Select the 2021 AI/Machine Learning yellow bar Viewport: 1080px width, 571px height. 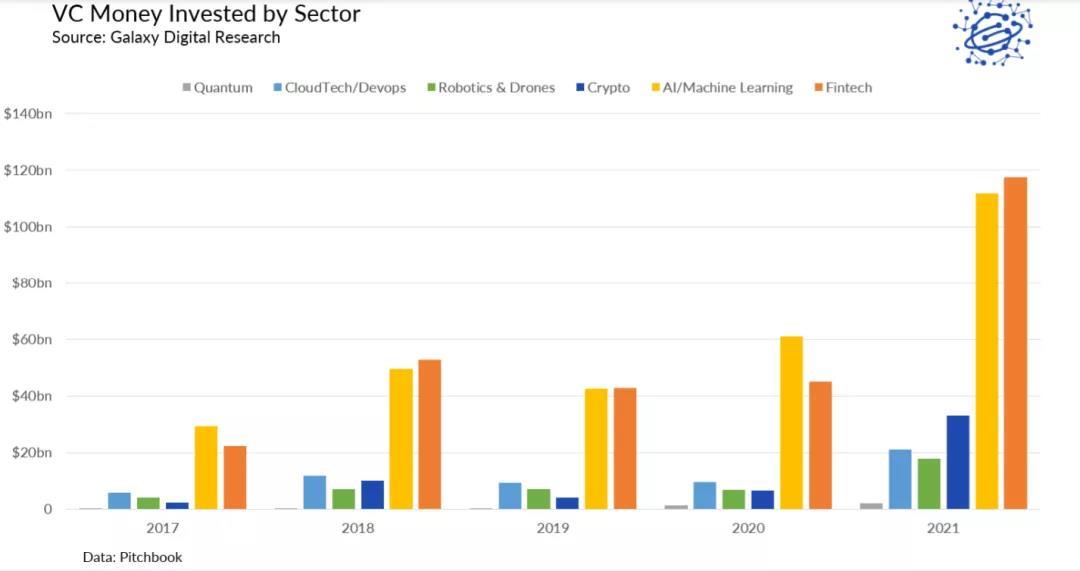point(986,351)
